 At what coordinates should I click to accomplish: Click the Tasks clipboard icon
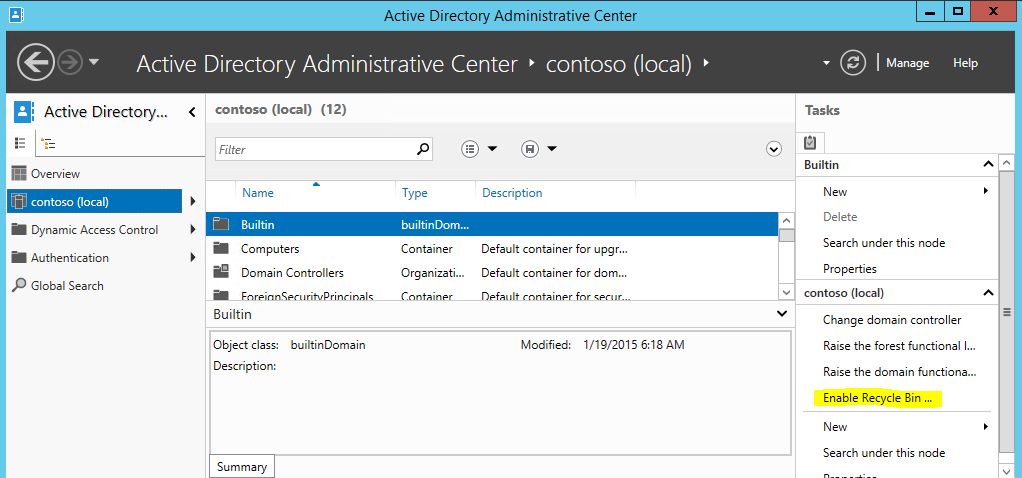pyautogui.click(x=810, y=142)
